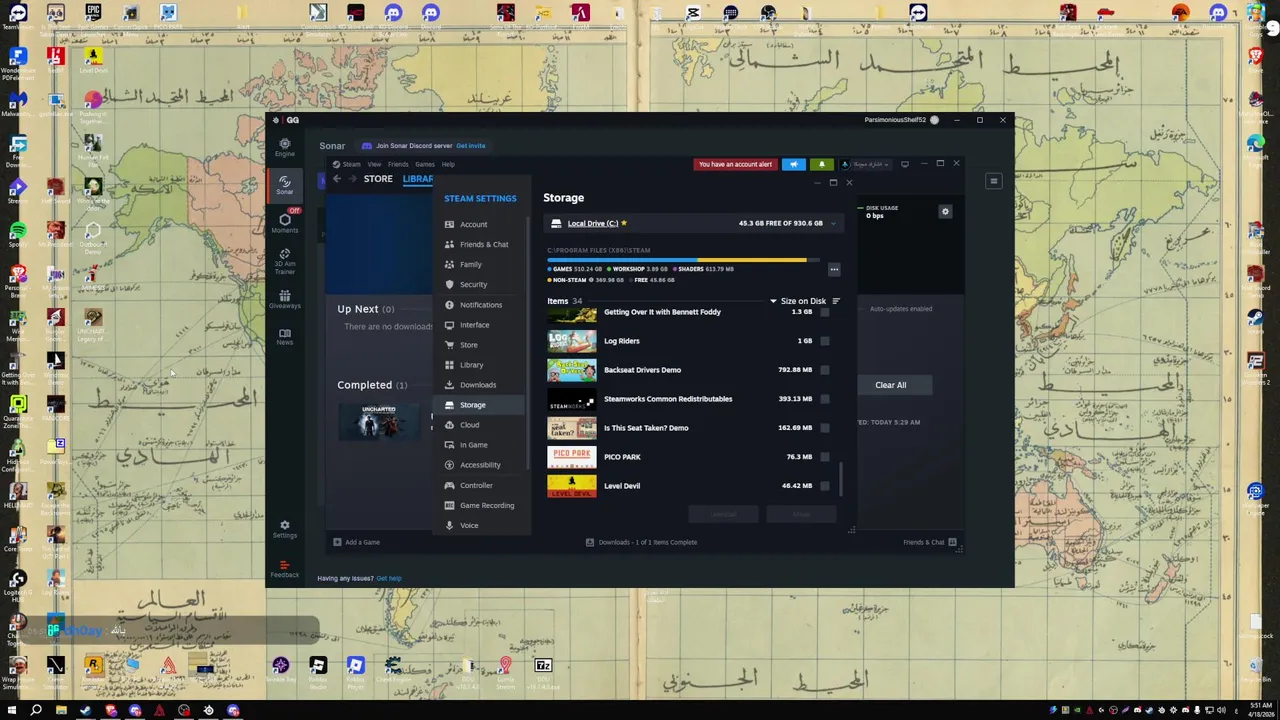Check the Backseat Drivers Demo checkbox

(x=824, y=370)
